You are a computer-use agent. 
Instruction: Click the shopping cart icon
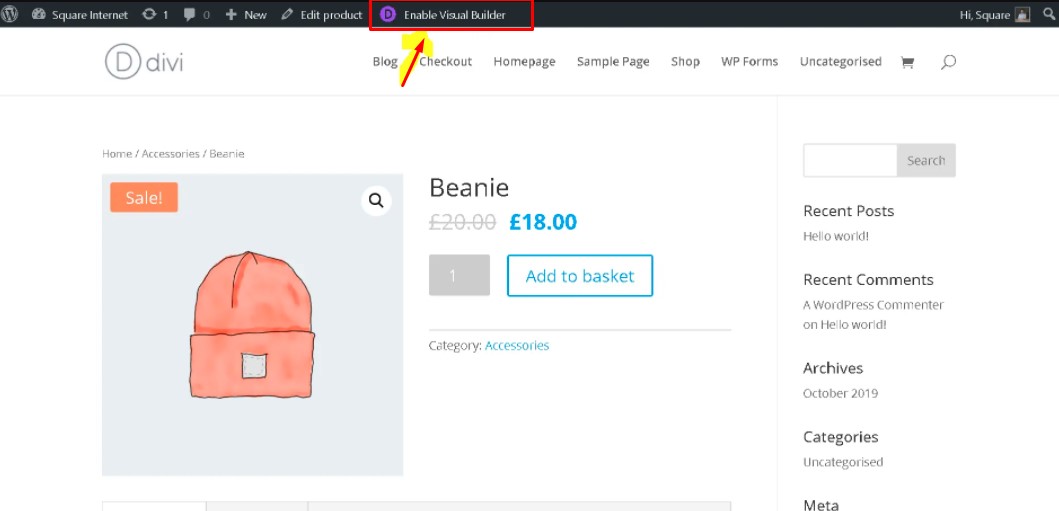click(907, 62)
